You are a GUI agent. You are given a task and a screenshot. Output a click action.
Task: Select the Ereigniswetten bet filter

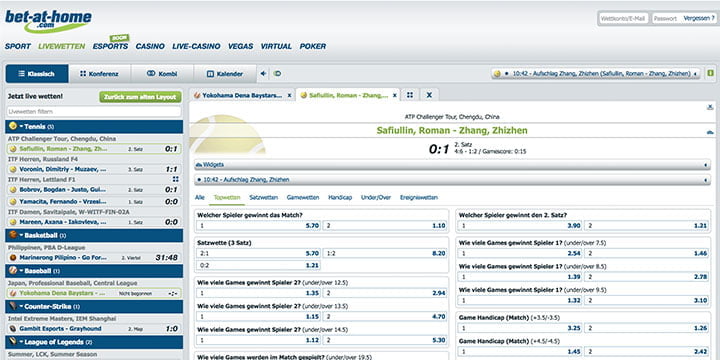click(419, 197)
